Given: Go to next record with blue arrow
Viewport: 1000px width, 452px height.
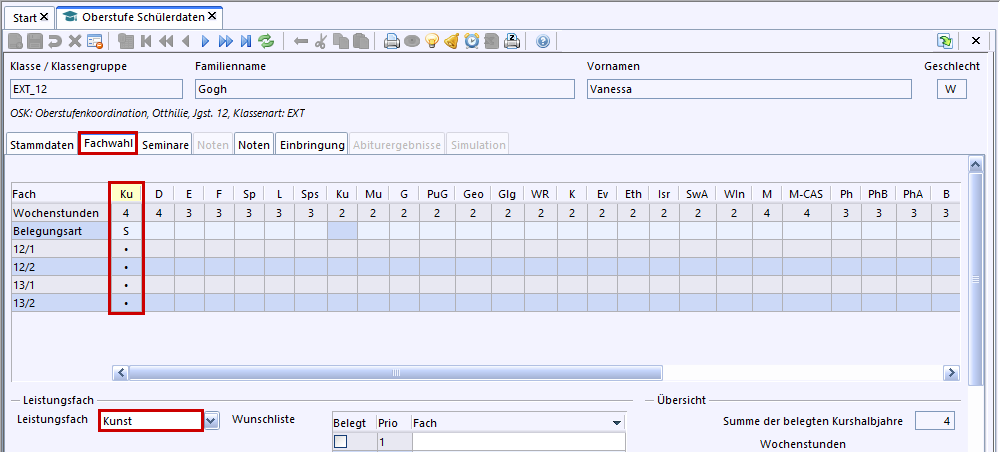Looking at the screenshot, I should 205,41.
